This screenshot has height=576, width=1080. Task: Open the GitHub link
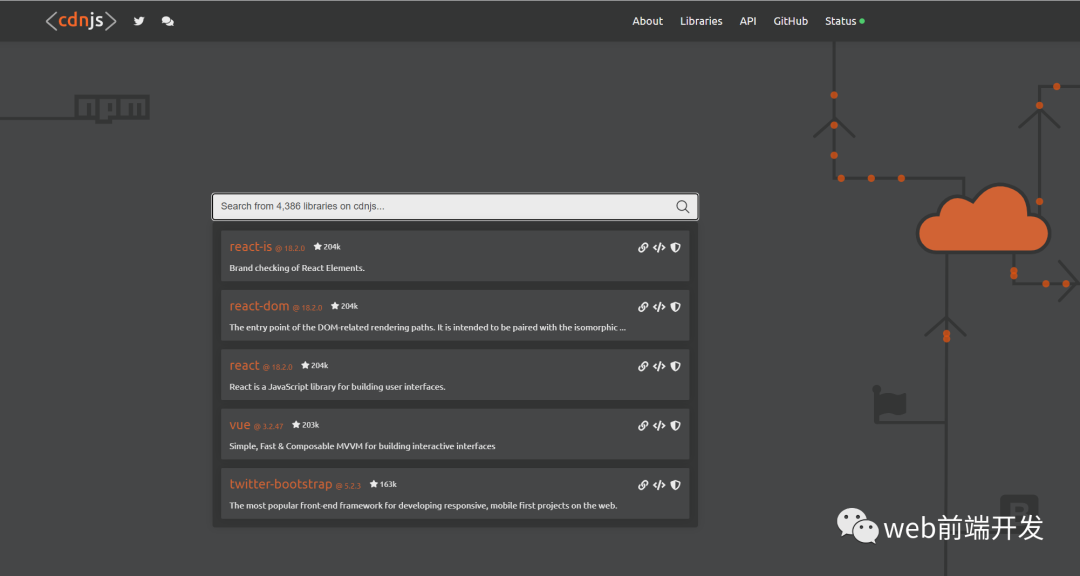791,21
